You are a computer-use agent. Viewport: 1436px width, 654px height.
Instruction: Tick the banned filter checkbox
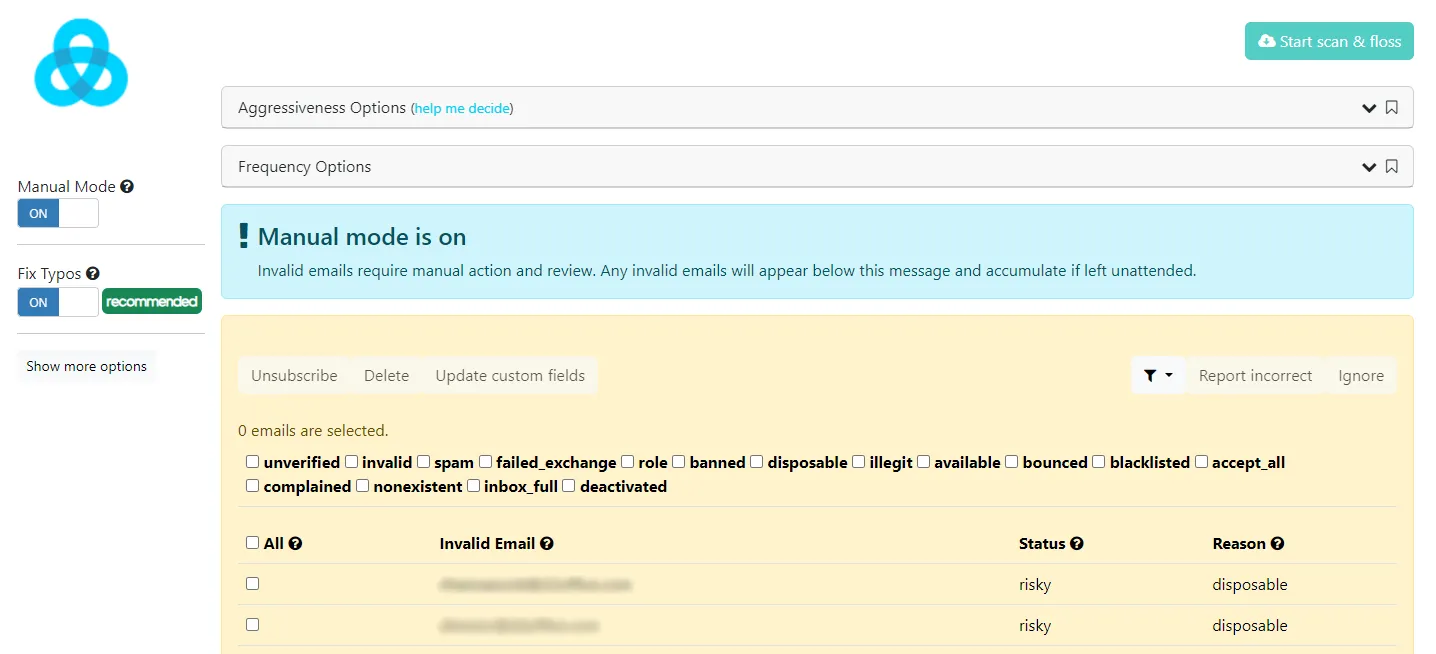(678, 462)
